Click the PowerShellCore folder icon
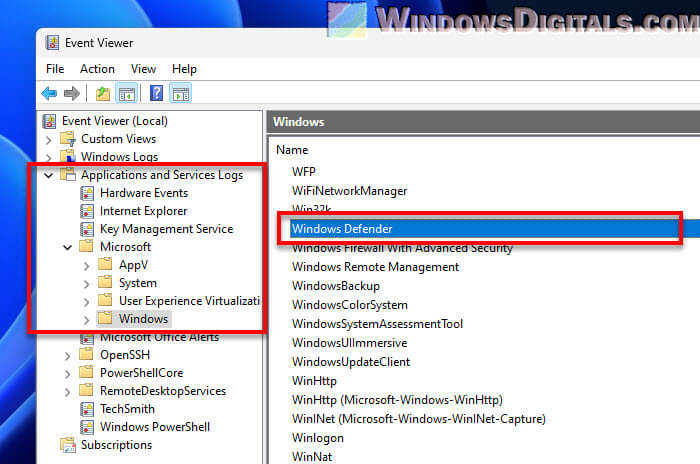The image size is (700, 464). tap(86, 372)
